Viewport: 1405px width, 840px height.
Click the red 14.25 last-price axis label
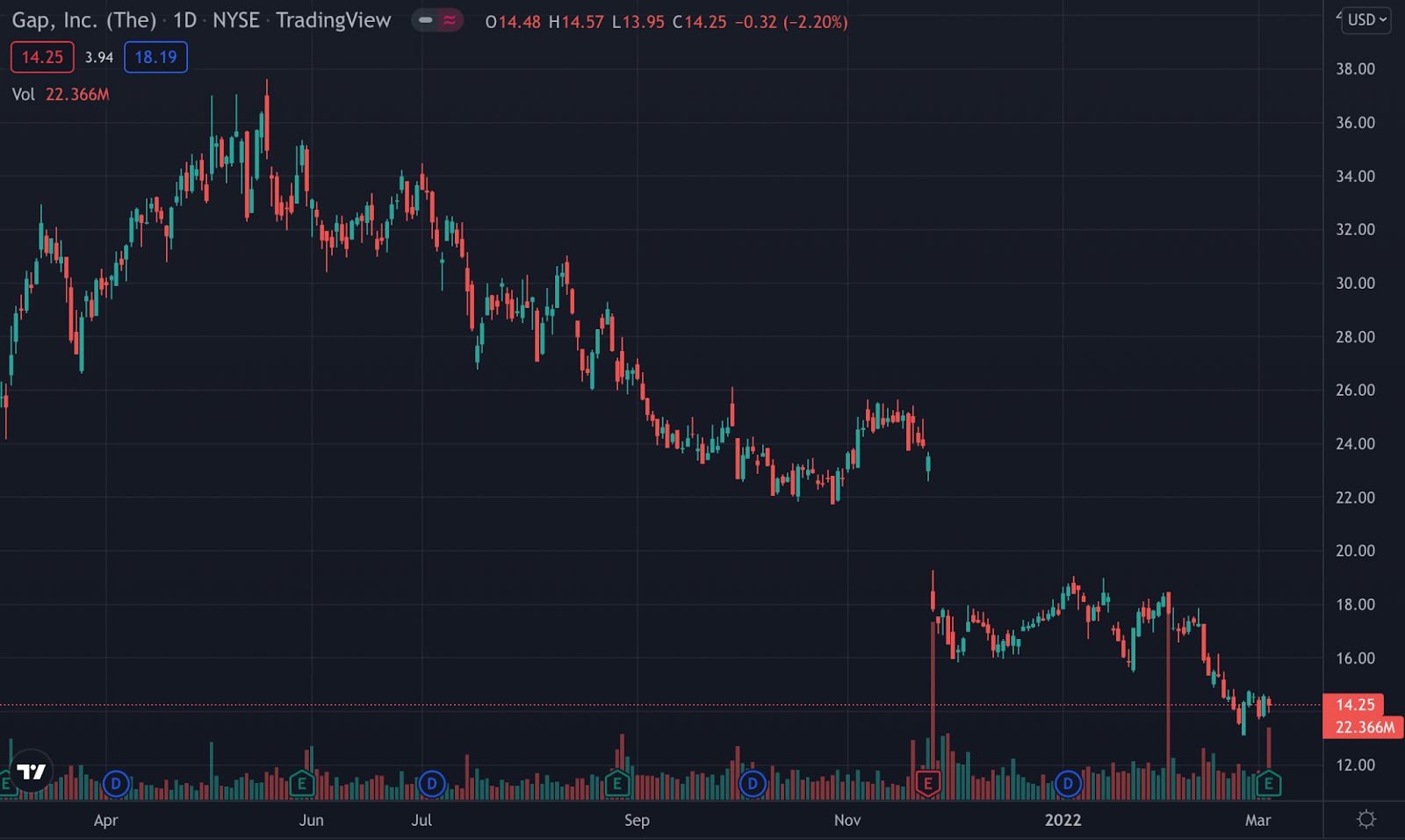pos(1354,705)
